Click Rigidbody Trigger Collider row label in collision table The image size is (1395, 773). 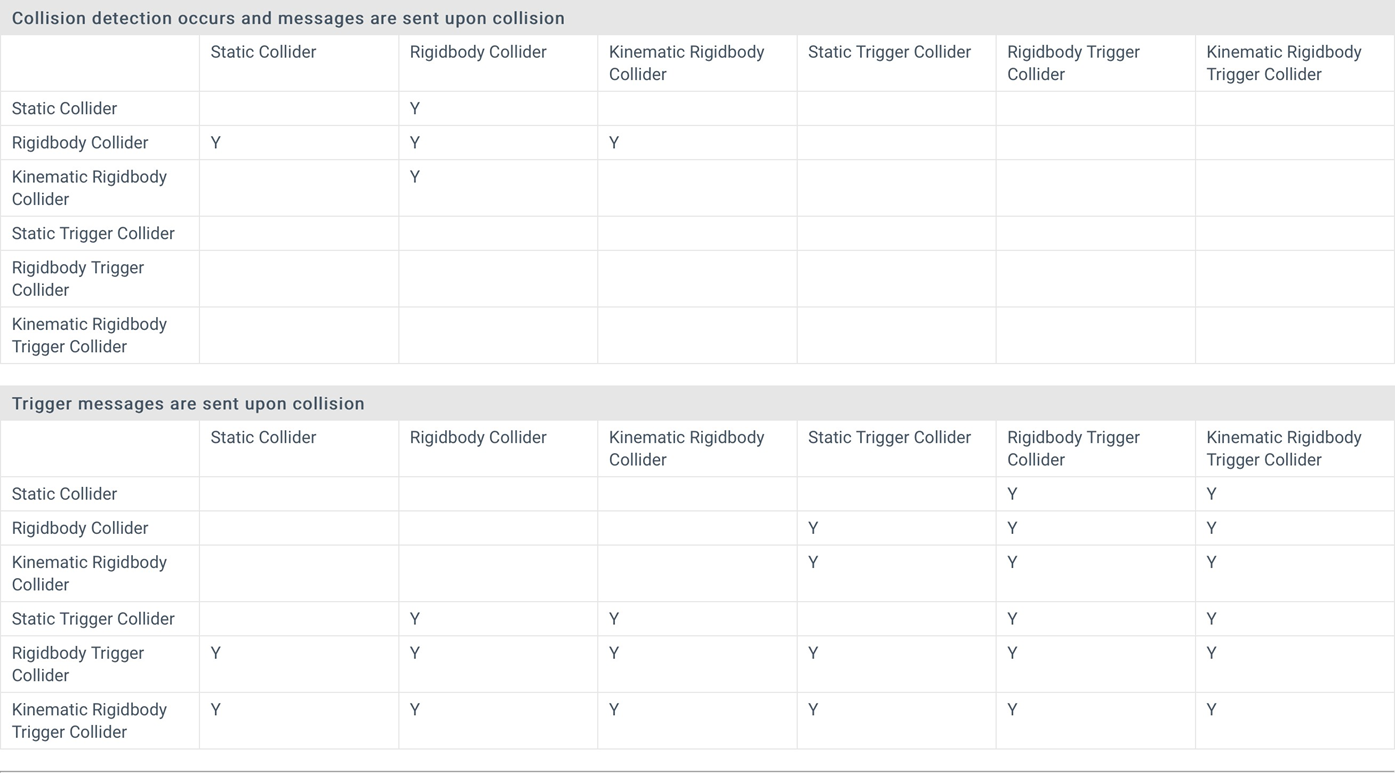78,279
